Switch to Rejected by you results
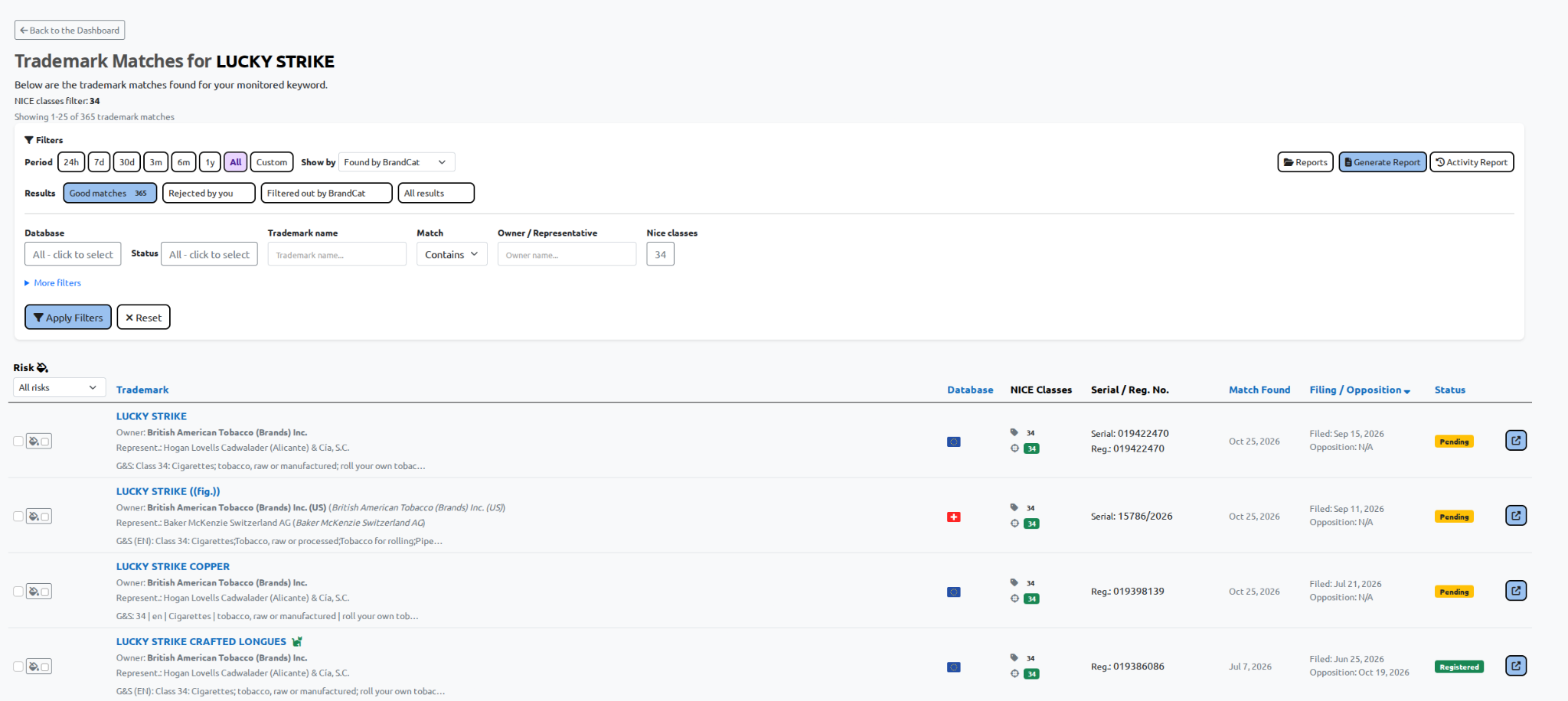 click(x=208, y=193)
